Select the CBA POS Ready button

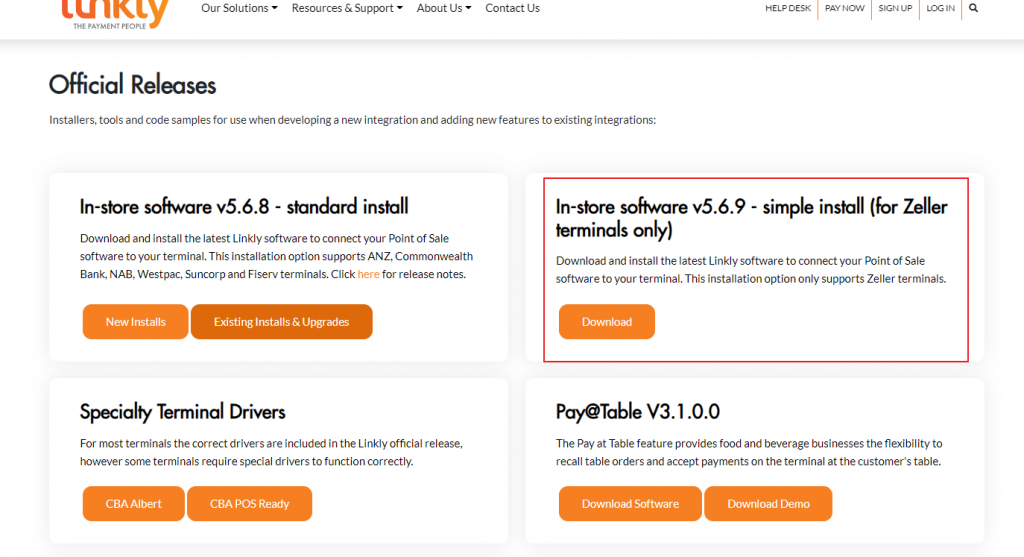click(x=249, y=504)
